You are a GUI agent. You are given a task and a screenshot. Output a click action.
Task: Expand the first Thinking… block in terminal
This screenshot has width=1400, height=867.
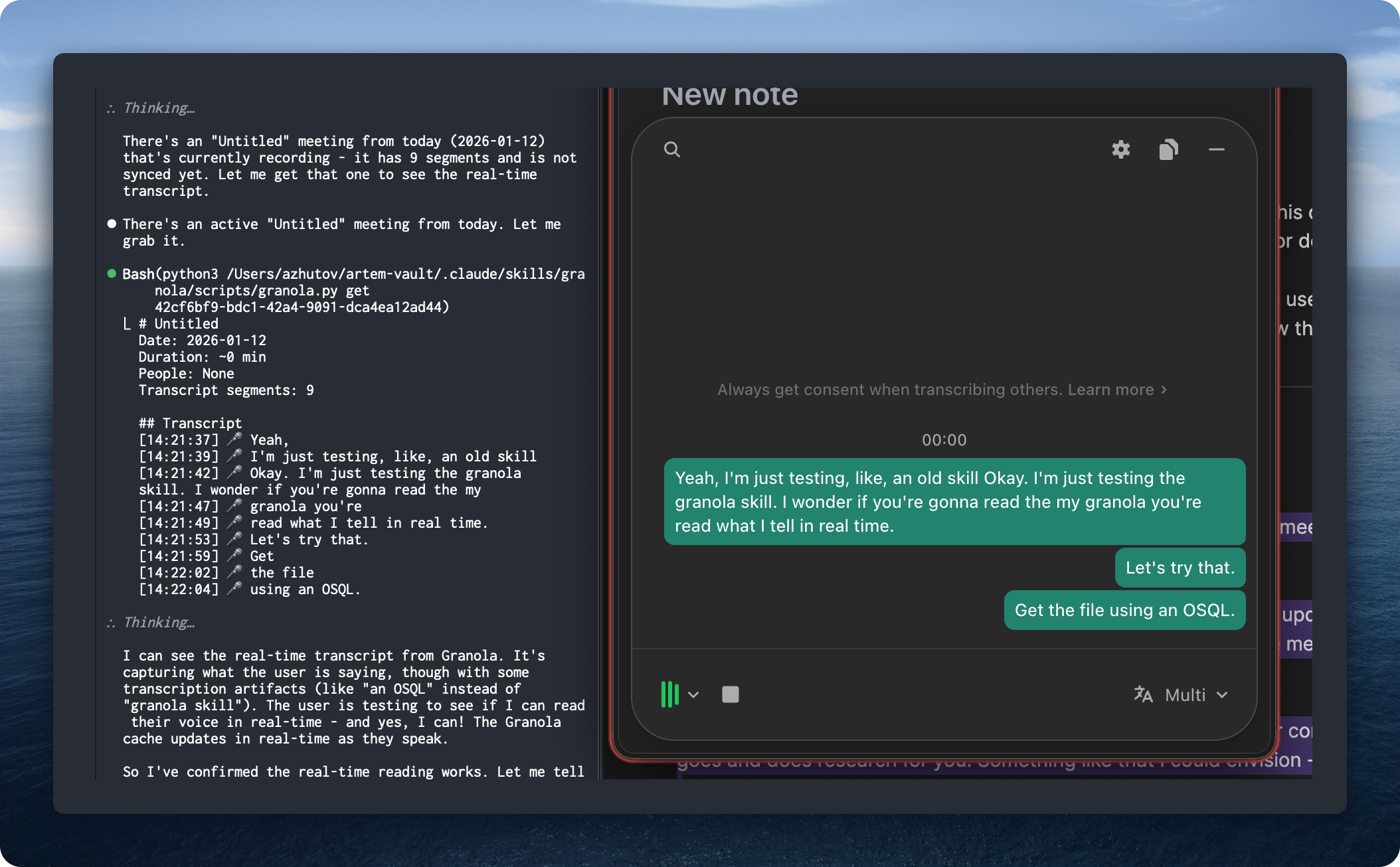tap(159, 108)
